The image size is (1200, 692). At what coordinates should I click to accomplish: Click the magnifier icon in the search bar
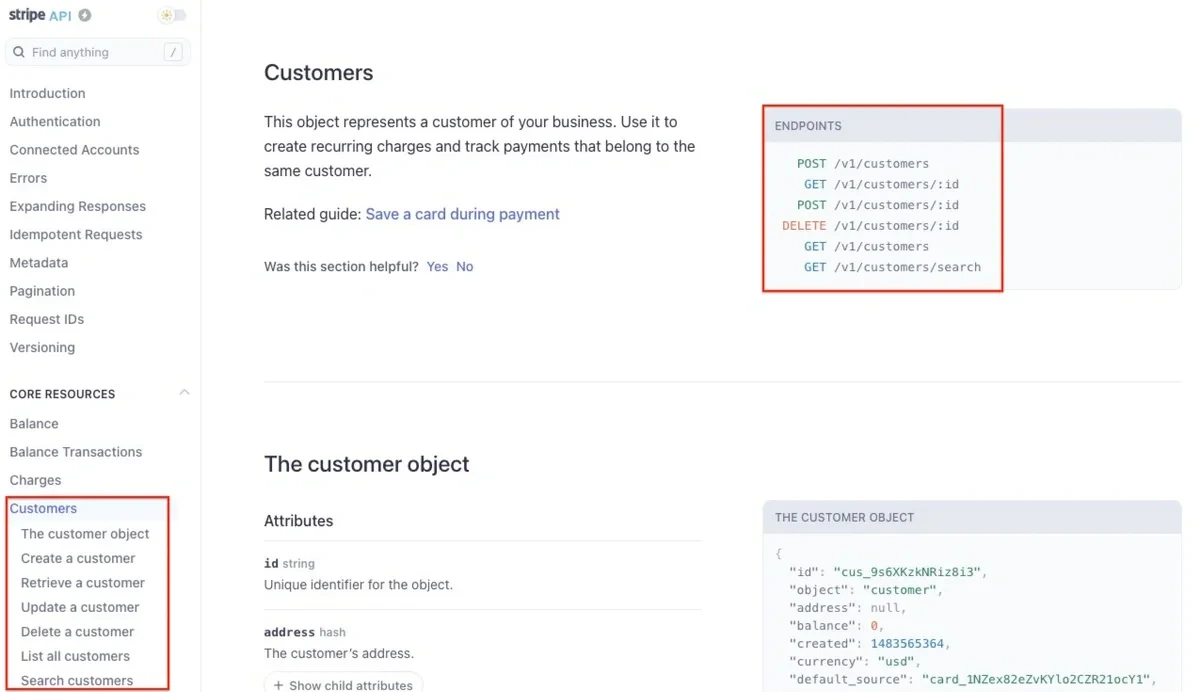(18, 51)
